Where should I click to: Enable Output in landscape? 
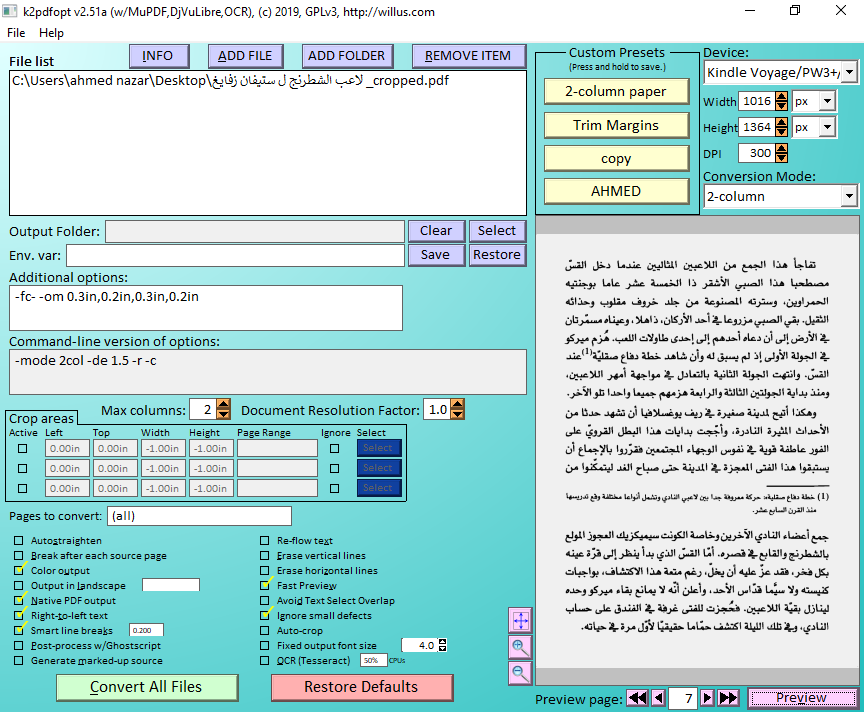(19, 585)
